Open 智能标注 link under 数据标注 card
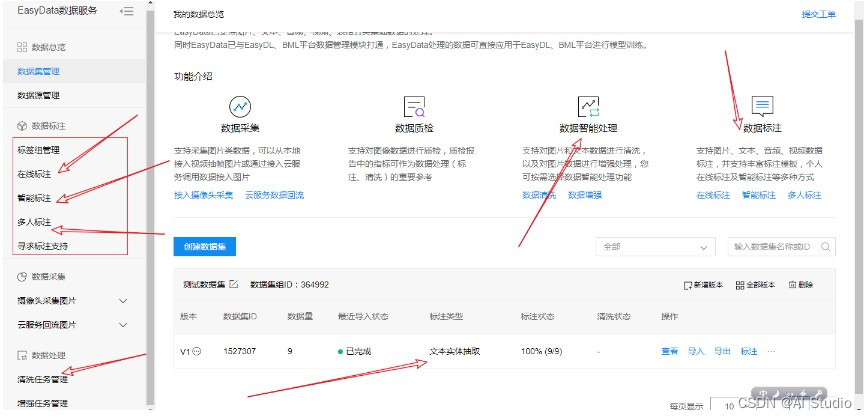867x418 pixels. 759,195
